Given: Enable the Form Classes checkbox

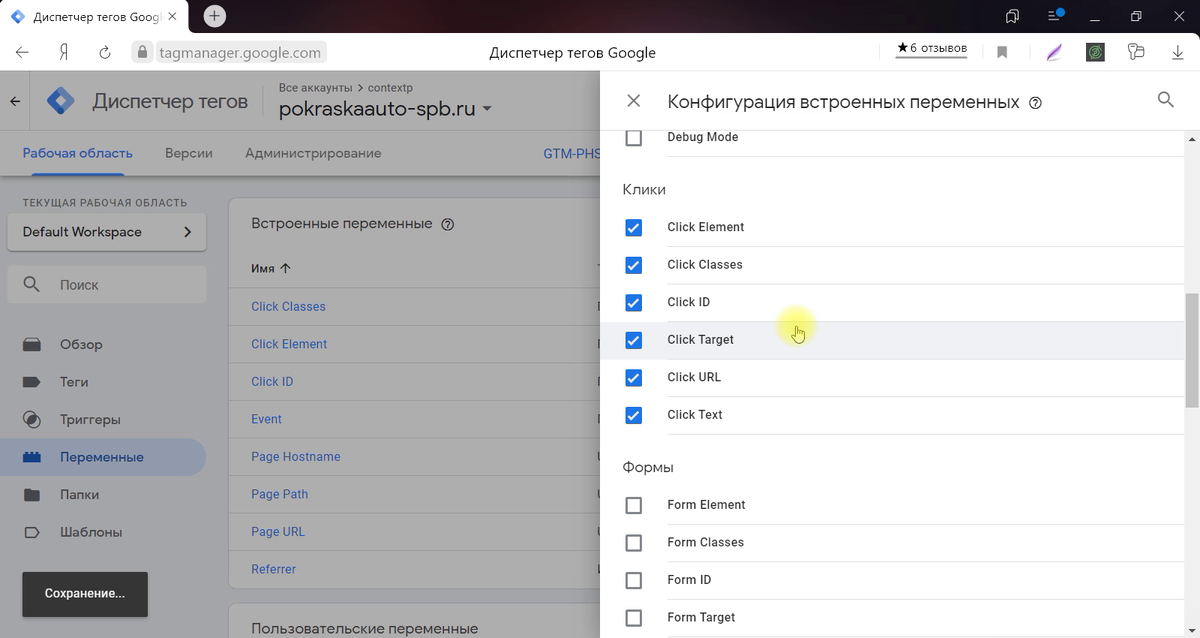Looking at the screenshot, I should (x=633, y=542).
